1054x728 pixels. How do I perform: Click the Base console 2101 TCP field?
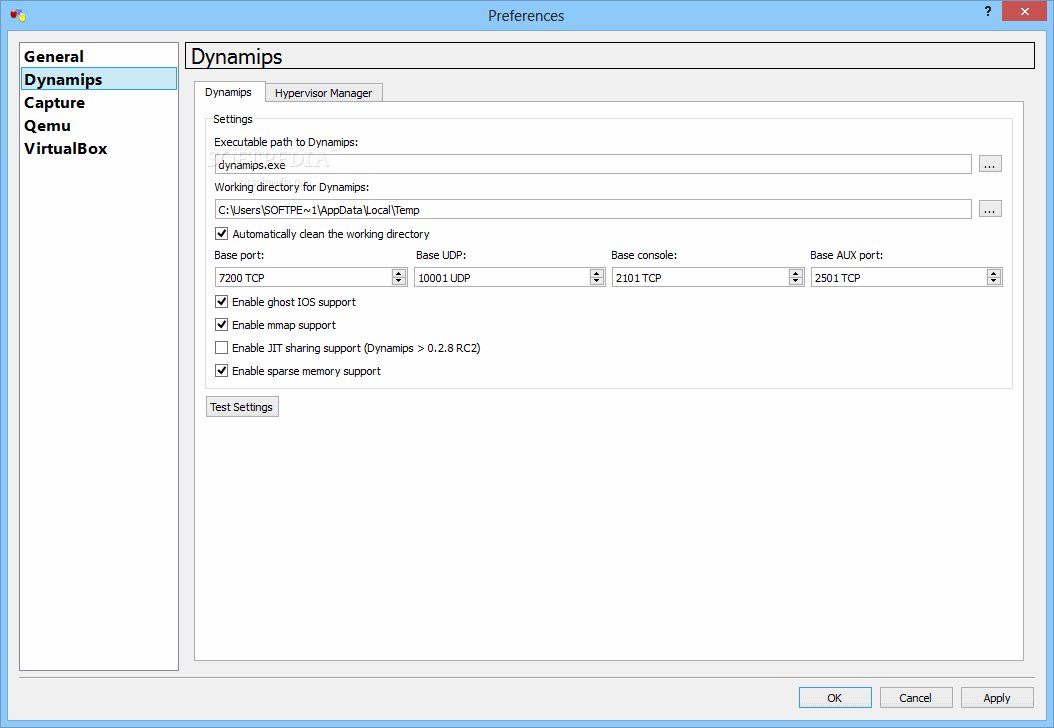(x=700, y=278)
